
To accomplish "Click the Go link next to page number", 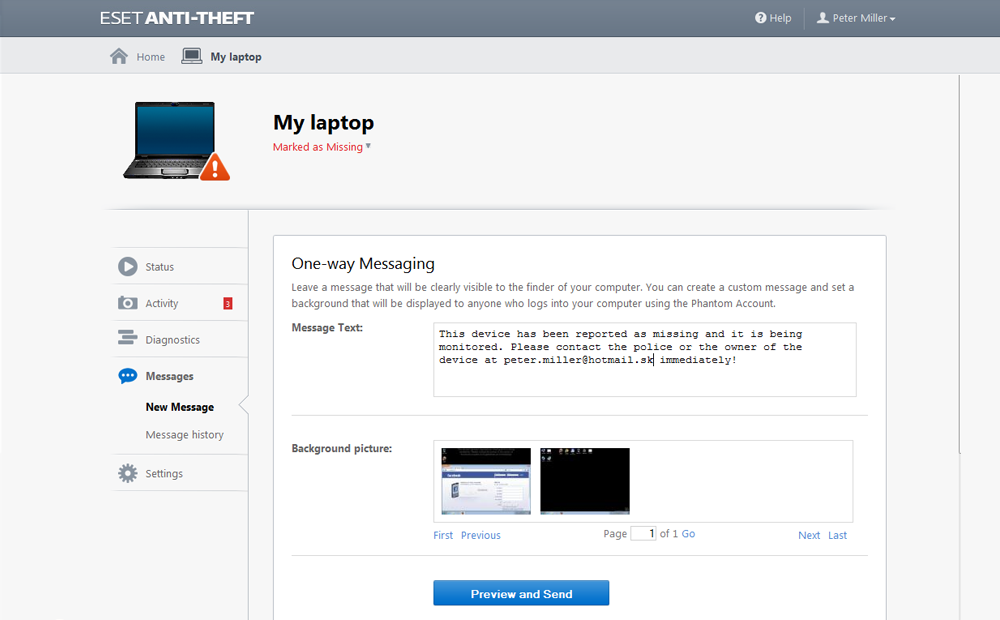I will coord(688,534).
